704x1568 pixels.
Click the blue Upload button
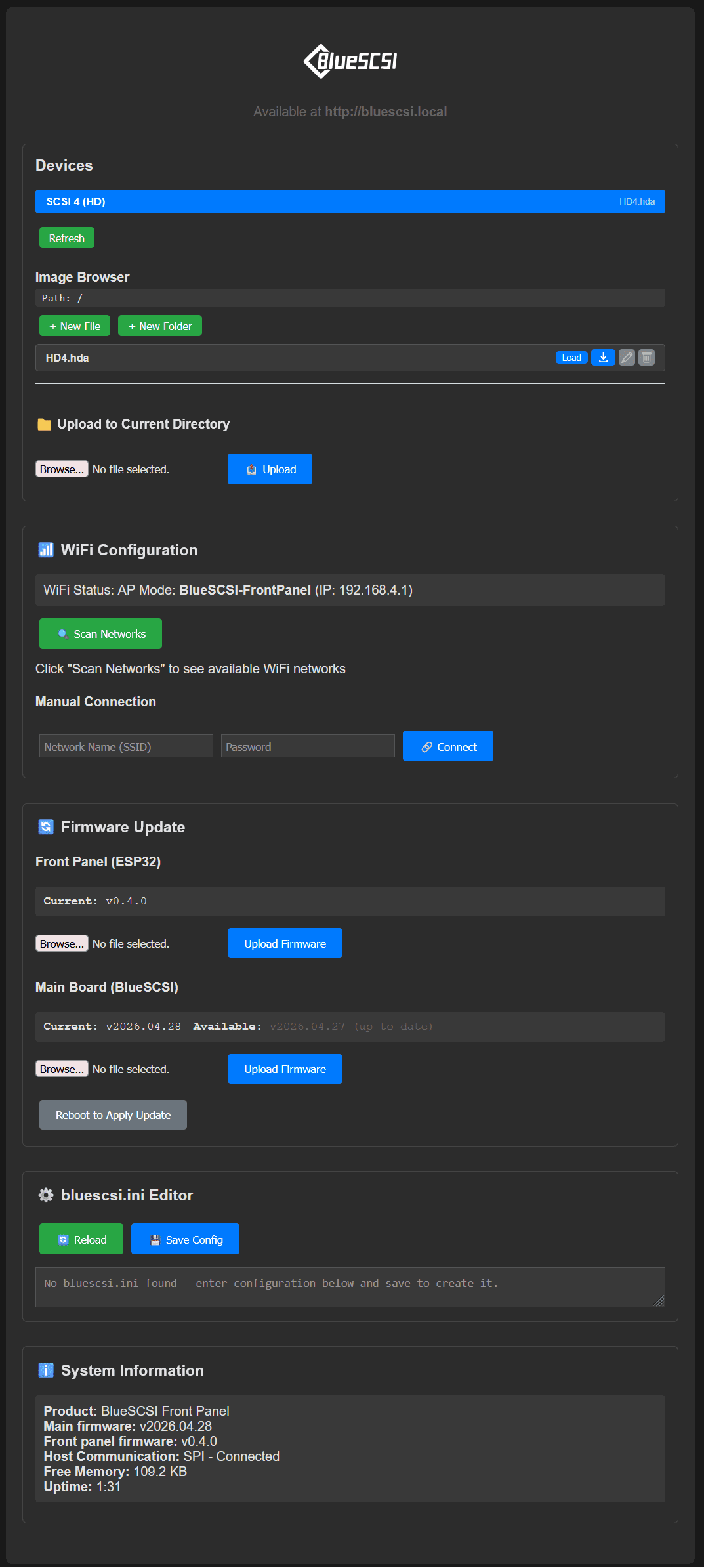click(x=270, y=469)
